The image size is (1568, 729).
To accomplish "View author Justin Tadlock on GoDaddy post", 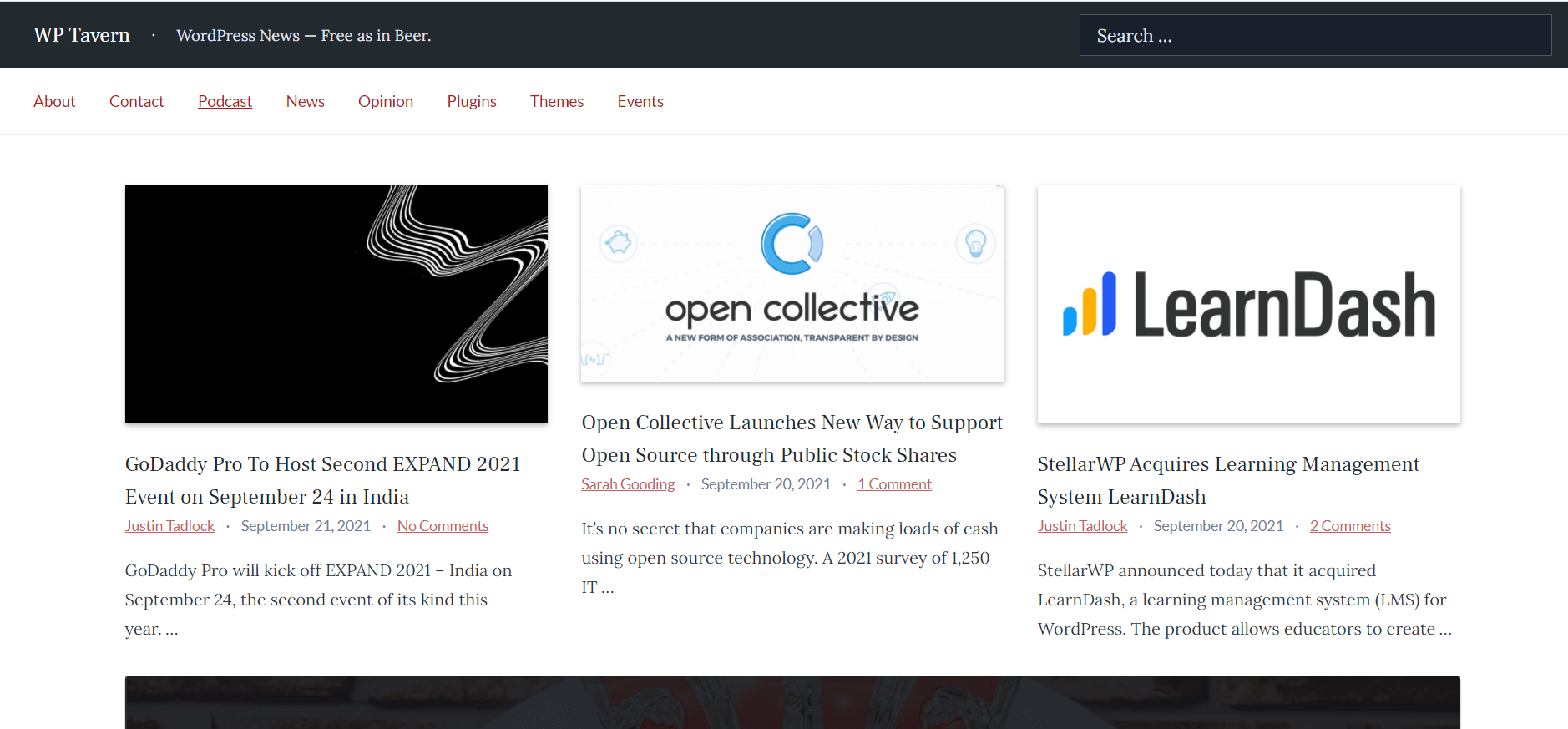I will point(170,526).
